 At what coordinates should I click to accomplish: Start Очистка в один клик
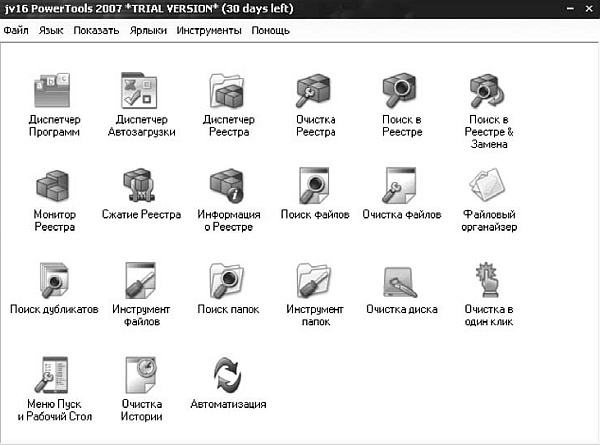[487, 280]
